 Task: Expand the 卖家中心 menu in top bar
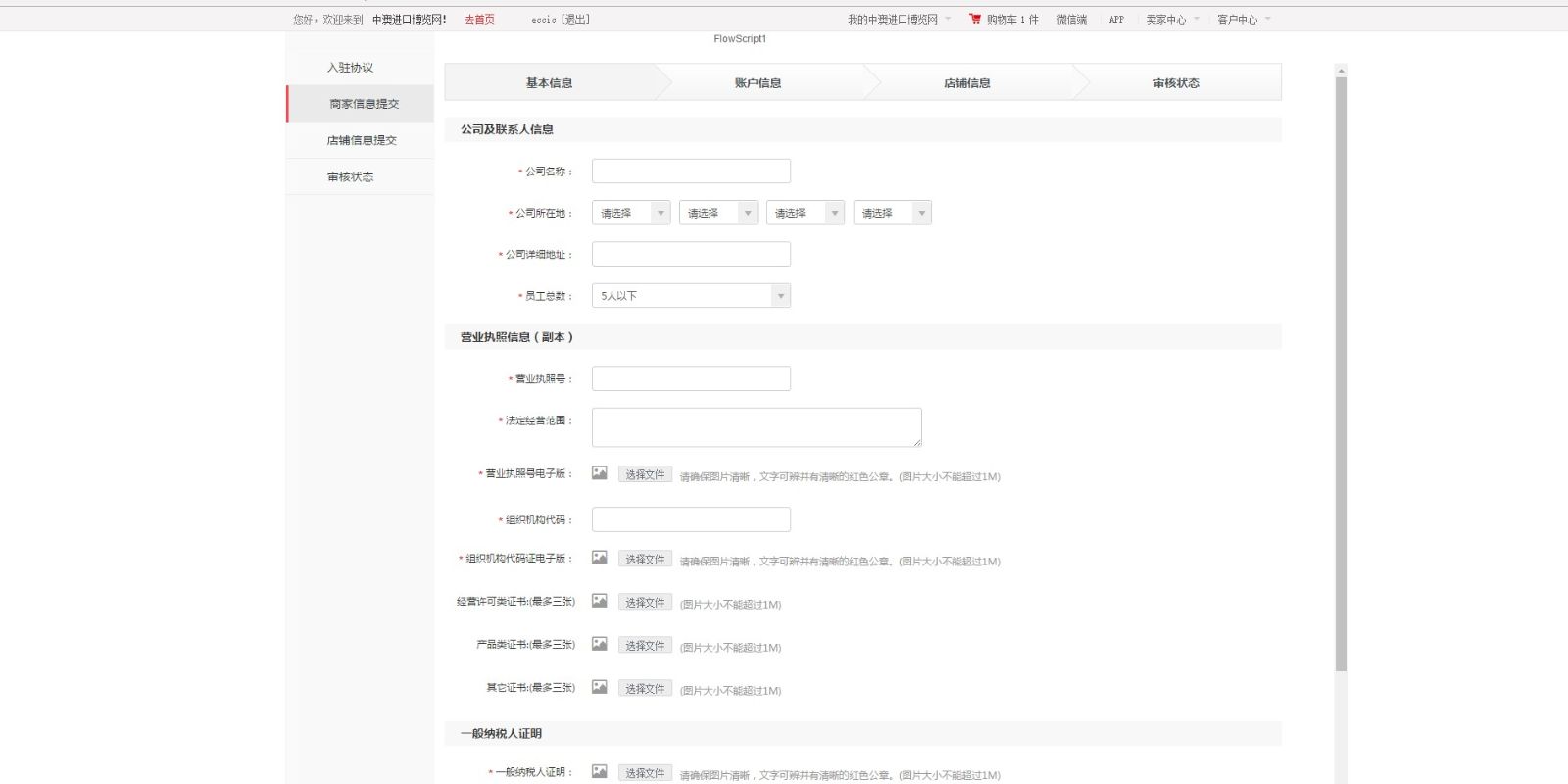point(1171,20)
